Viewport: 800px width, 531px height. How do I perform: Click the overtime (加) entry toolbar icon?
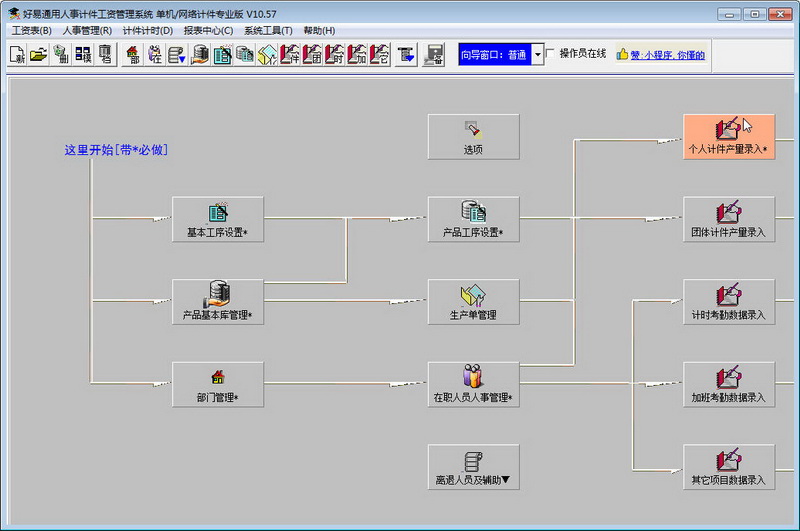click(357, 55)
